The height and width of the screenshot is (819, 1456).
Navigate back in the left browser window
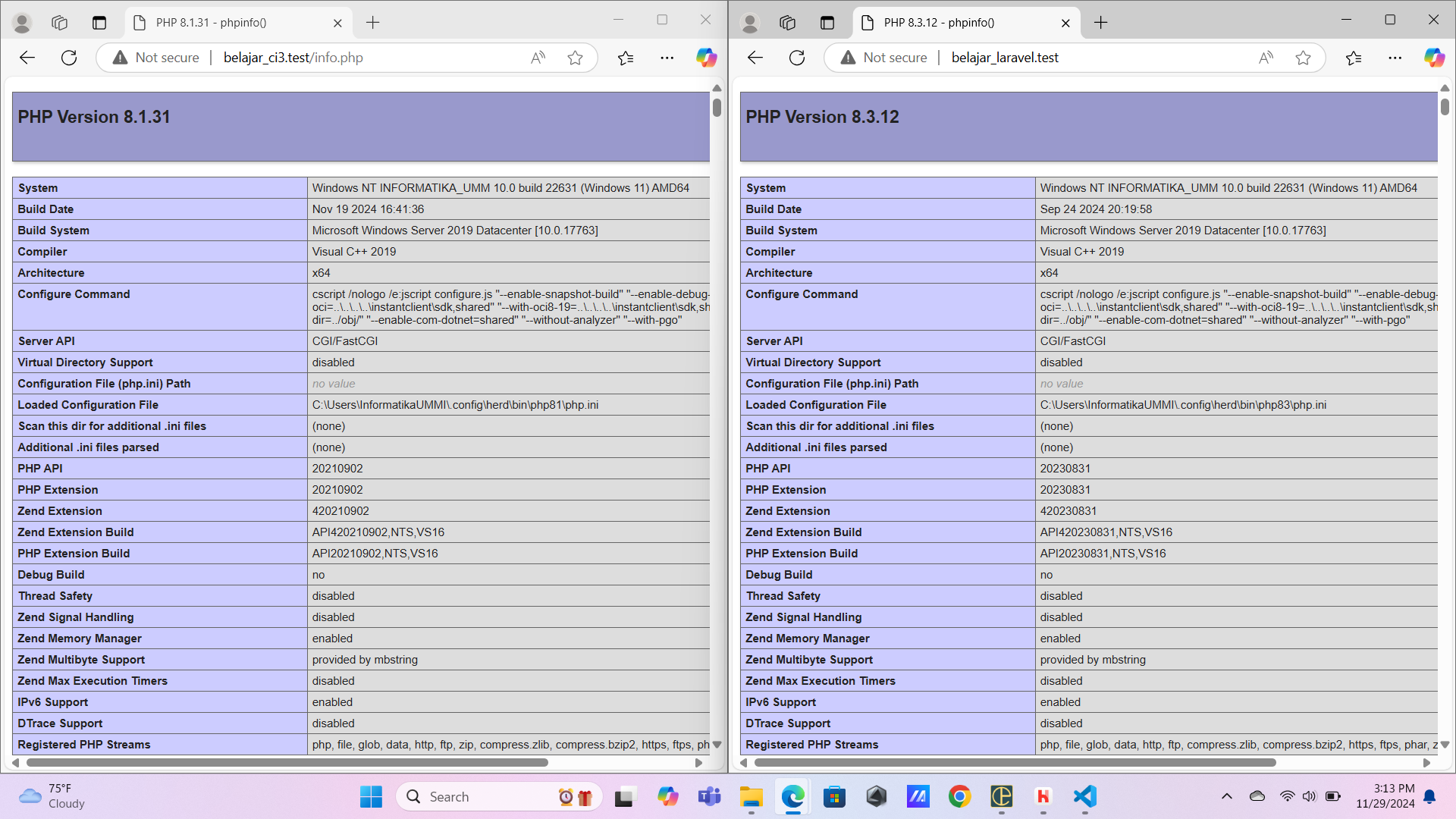[x=27, y=57]
